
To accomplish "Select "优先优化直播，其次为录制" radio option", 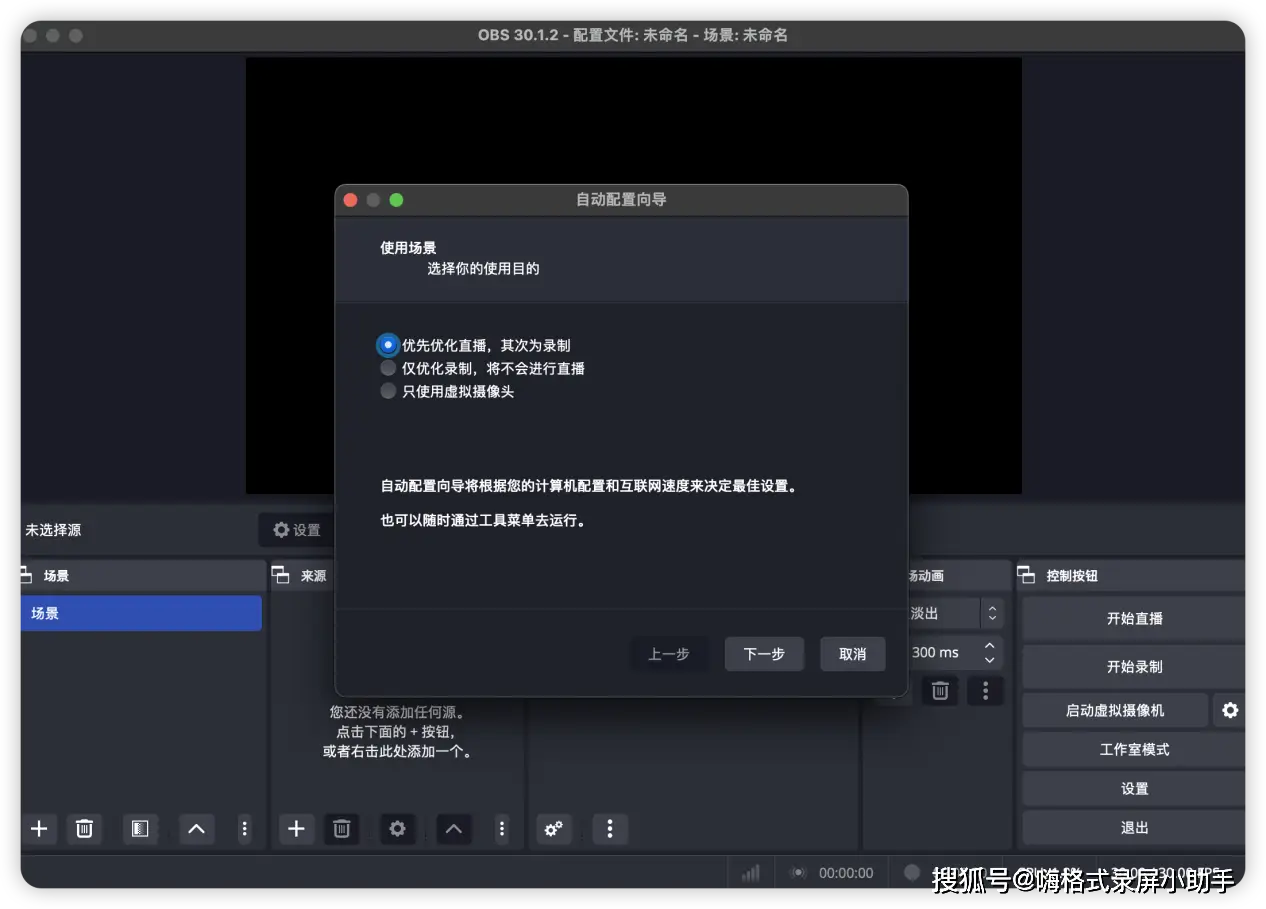I will click(x=388, y=345).
